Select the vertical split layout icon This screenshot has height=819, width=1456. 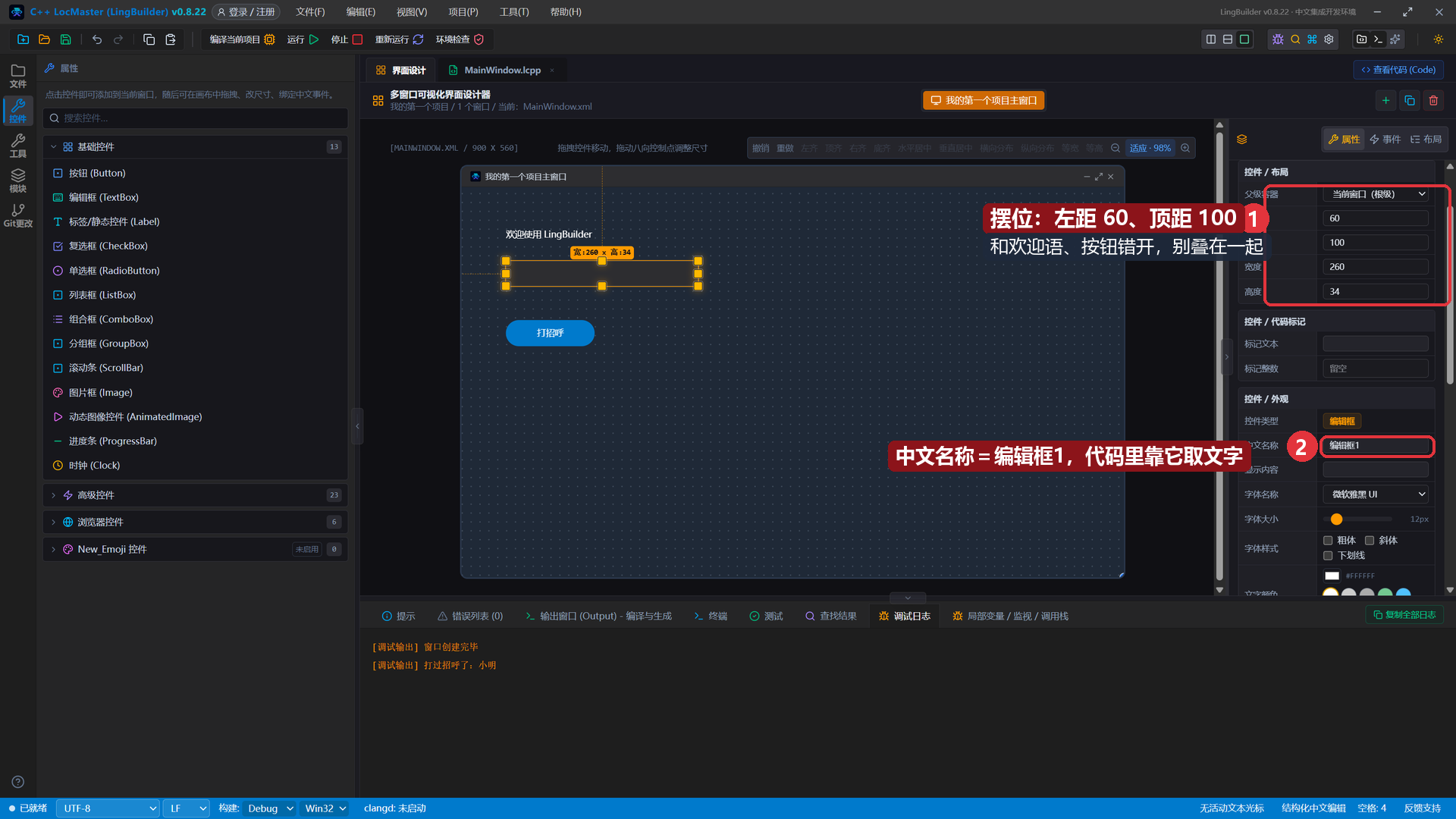click(1211, 39)
